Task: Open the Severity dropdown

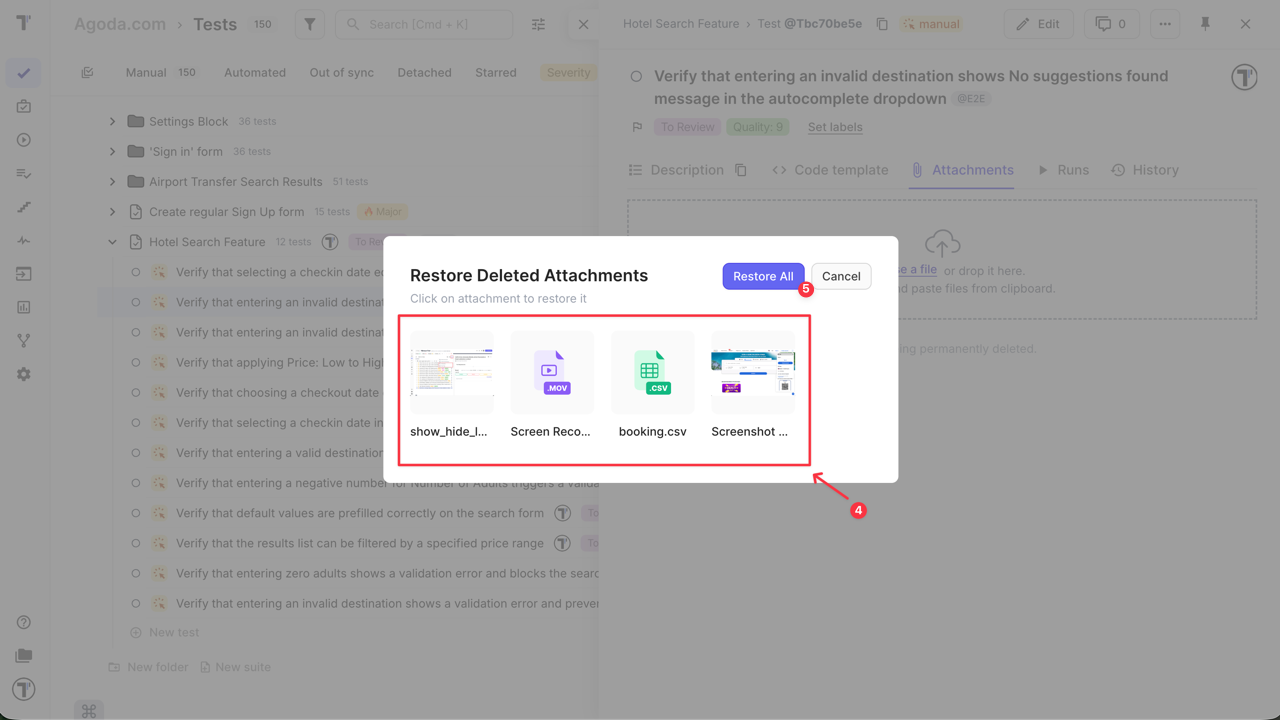Action: click(x=568, y=72)
